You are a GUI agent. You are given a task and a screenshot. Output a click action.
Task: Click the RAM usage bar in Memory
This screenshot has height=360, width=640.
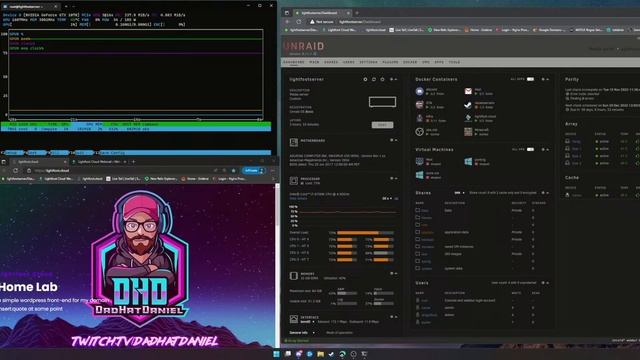coord(347,293)
